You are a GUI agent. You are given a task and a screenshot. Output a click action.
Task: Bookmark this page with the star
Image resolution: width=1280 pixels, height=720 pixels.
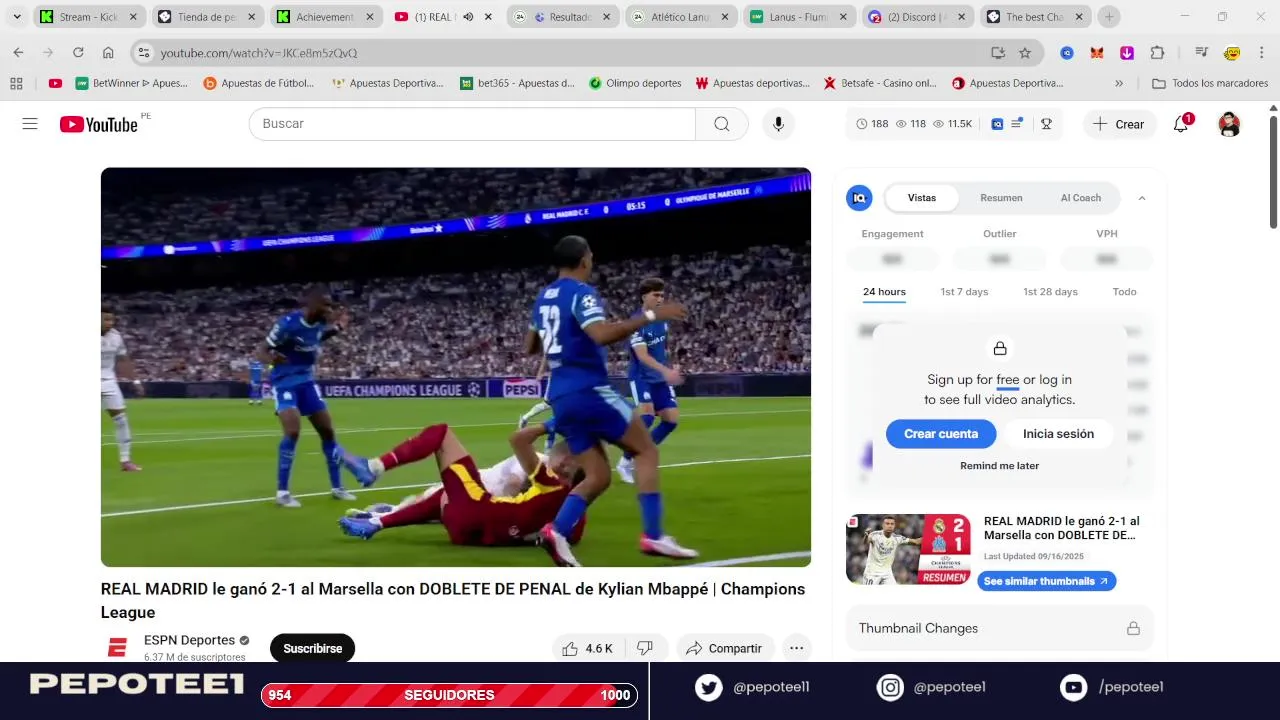(x=1024, y=53)
